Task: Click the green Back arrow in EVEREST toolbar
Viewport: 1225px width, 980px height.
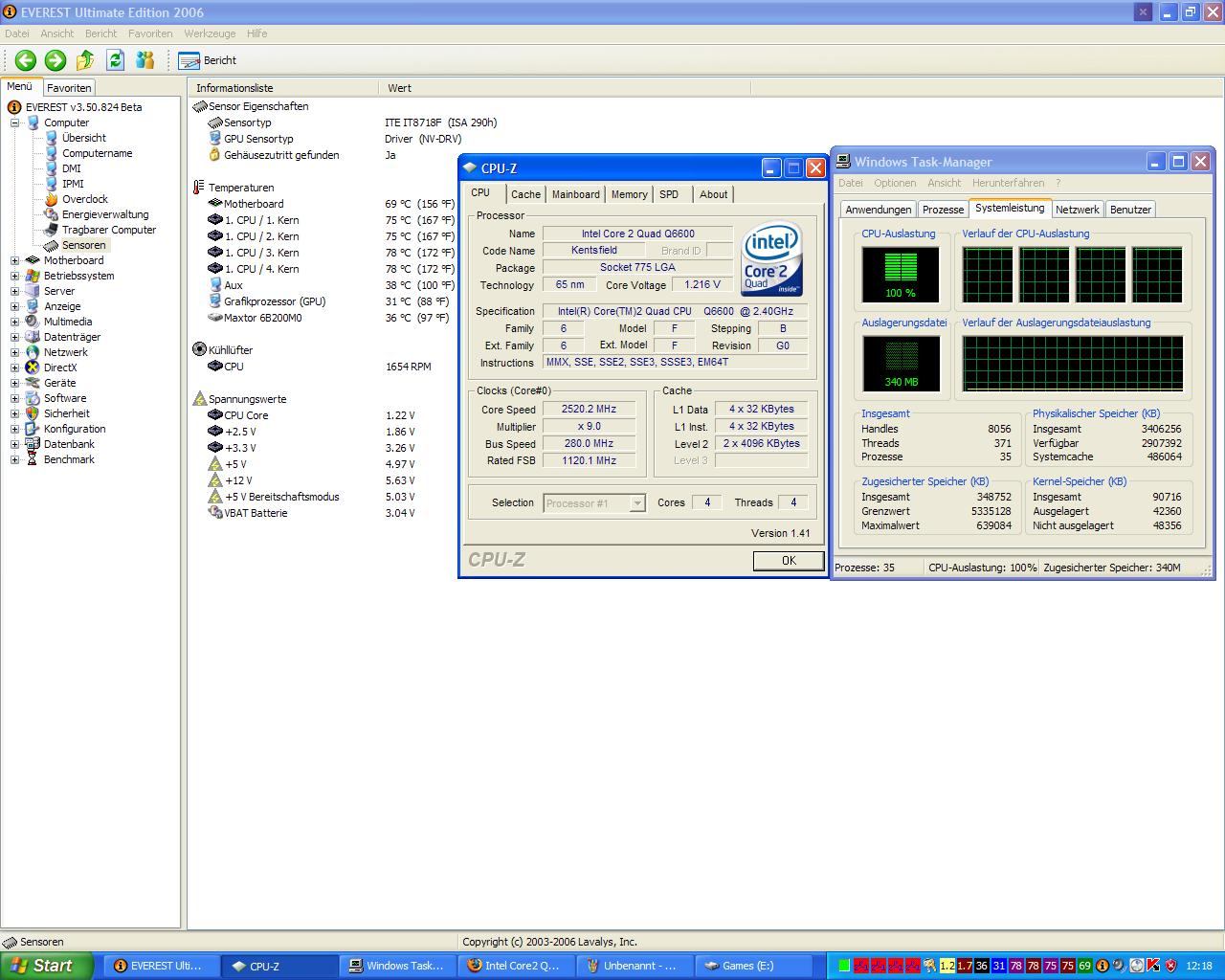Action: point(25,60)
